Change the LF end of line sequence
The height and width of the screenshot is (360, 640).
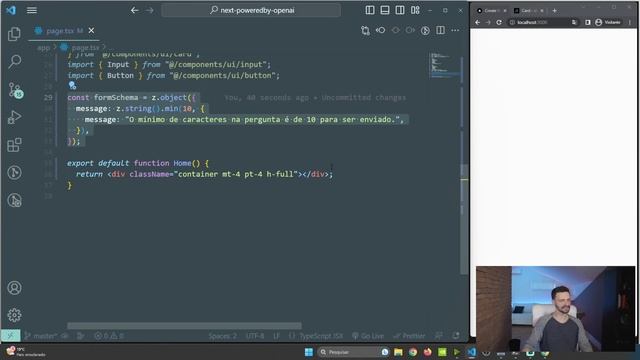(276, 336)
